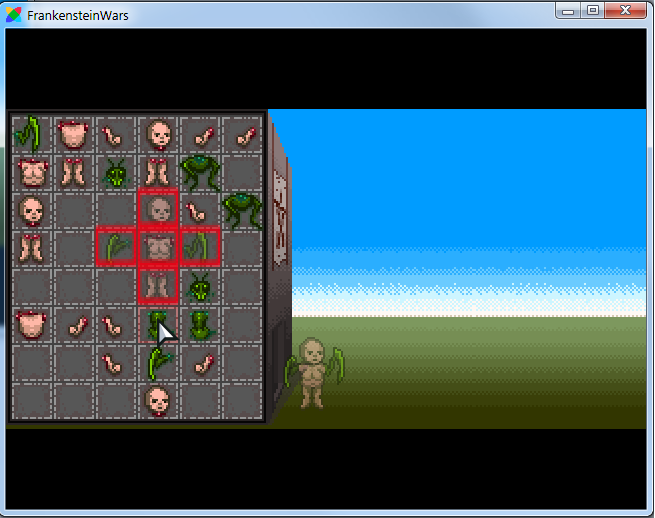Select the human legs in the leftmost column

(31, 248)
